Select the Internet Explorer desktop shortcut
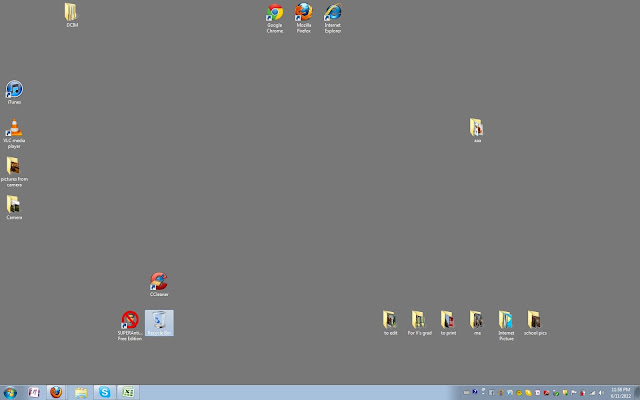 click(x=333, y=18)
